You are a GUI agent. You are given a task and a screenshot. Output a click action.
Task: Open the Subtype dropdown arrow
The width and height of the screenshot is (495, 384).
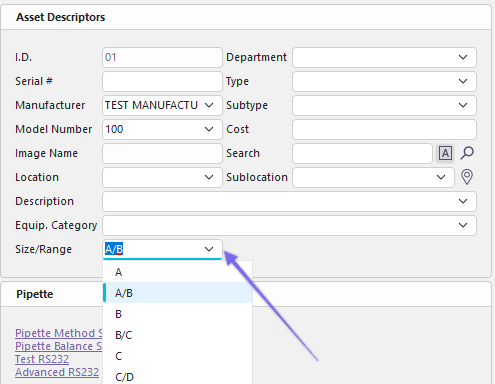pyautogui.click(x=463, y=105)
